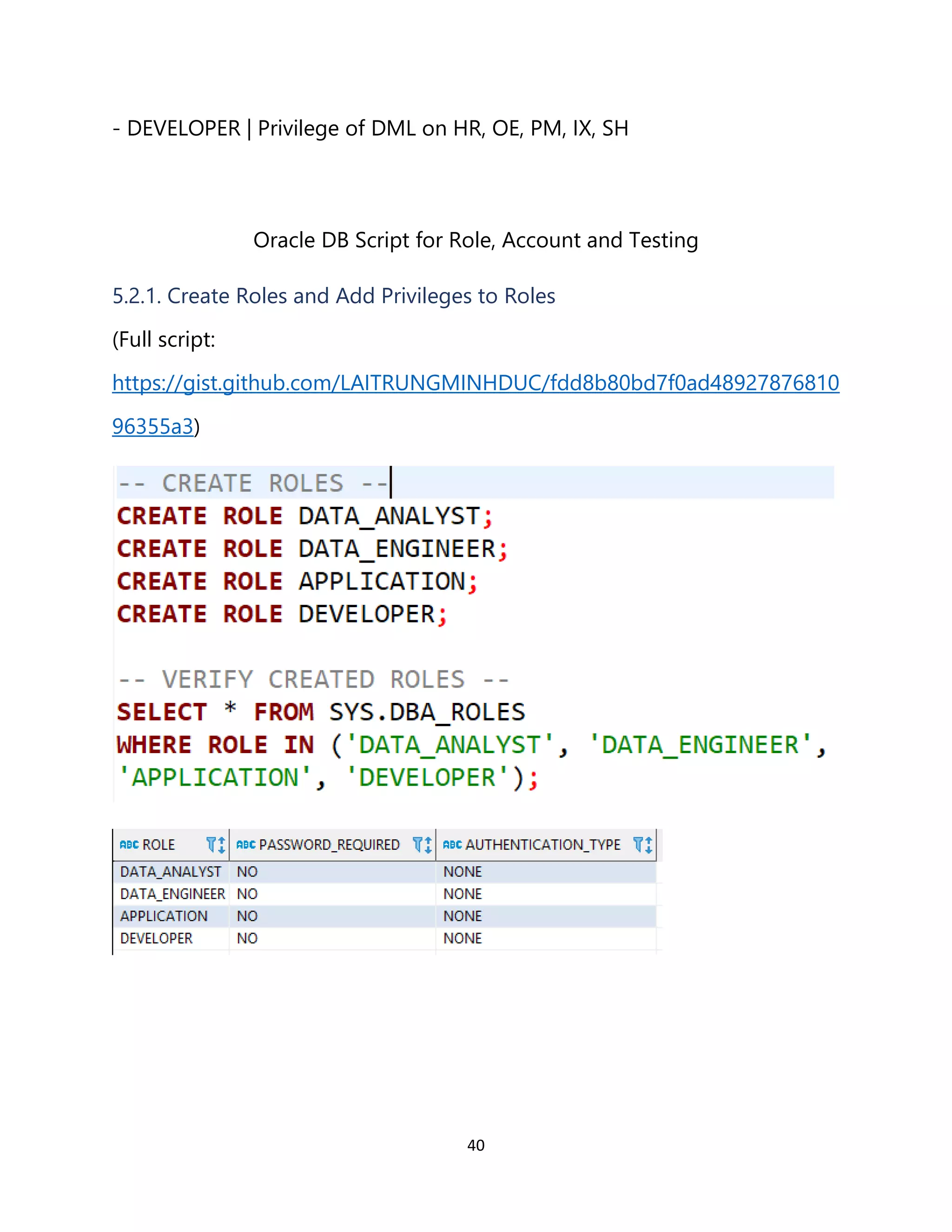The image size is (952, 1232).
Task: Click the AUTHENTICATION_TYPE column filter/sort icon
Action: [x=642, y=844]
